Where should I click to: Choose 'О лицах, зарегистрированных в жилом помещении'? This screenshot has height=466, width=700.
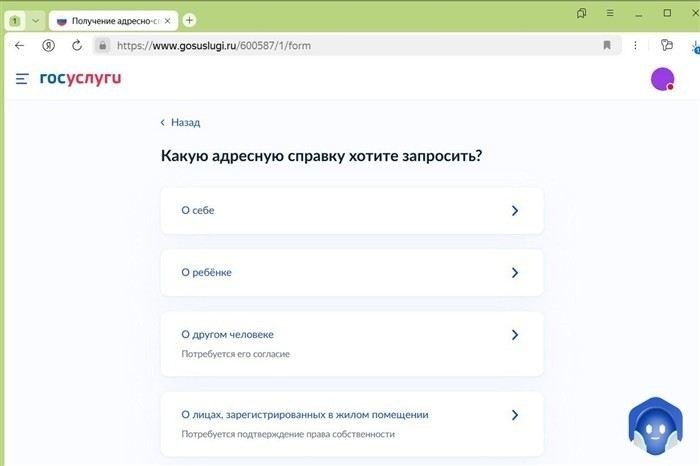(x=352, y=424)
